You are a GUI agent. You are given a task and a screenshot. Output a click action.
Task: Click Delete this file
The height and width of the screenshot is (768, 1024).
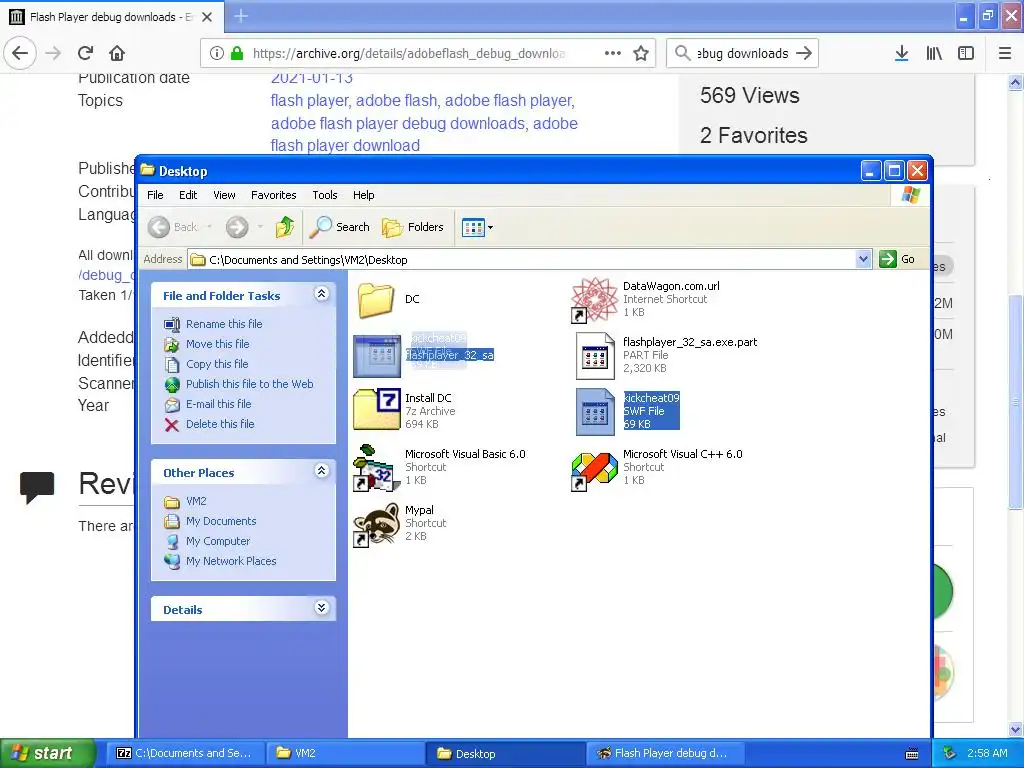pos(220,424)
